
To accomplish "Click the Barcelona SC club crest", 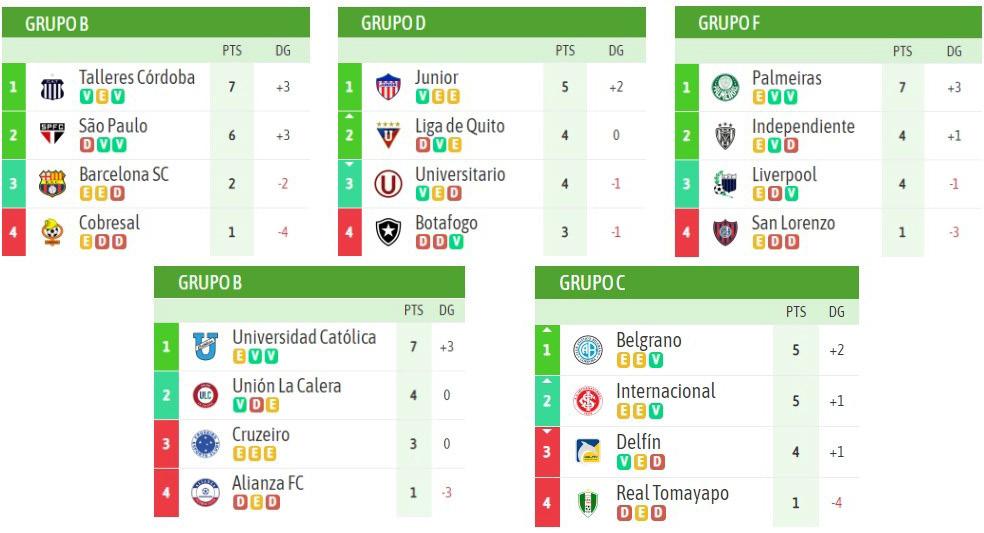I will 52,183.
